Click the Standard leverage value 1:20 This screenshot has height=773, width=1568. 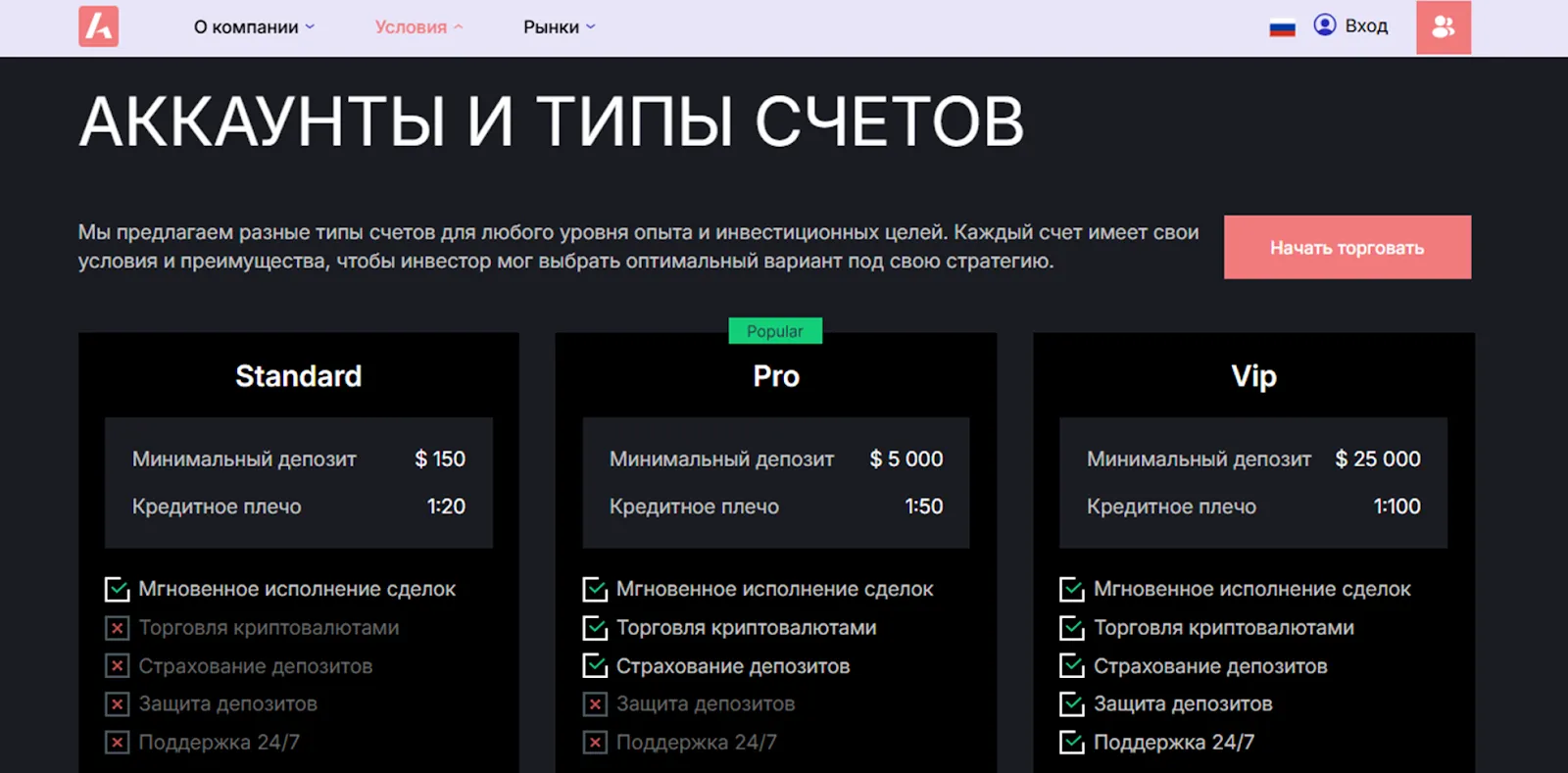[x=446, y=507]
